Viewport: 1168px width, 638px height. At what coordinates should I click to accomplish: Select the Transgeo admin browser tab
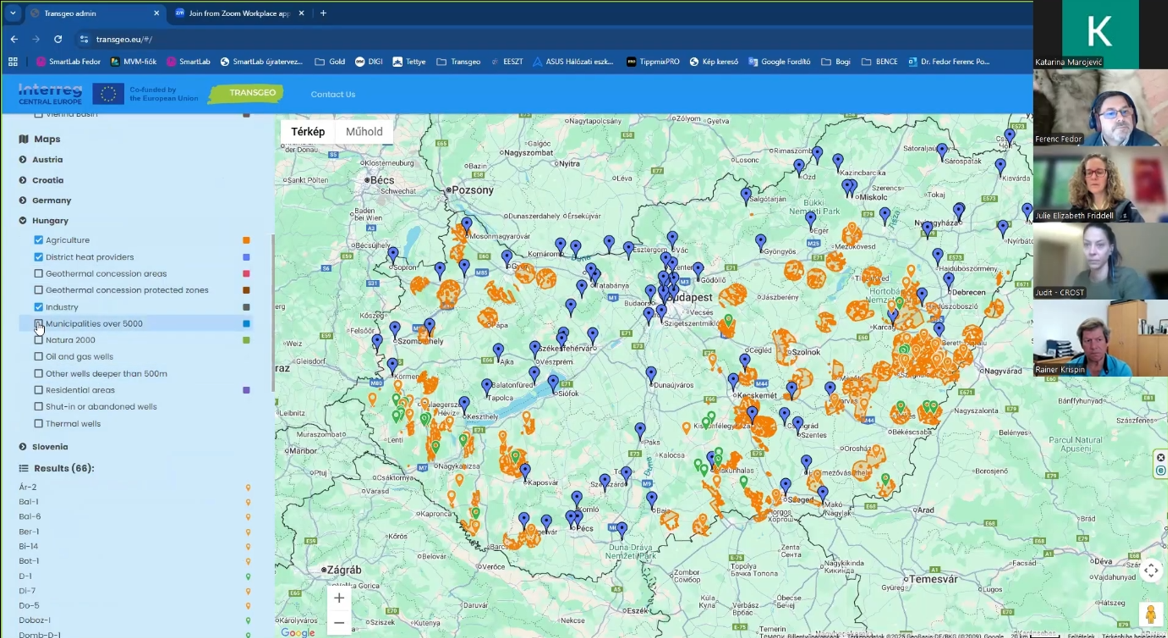[x=95, y=13]
